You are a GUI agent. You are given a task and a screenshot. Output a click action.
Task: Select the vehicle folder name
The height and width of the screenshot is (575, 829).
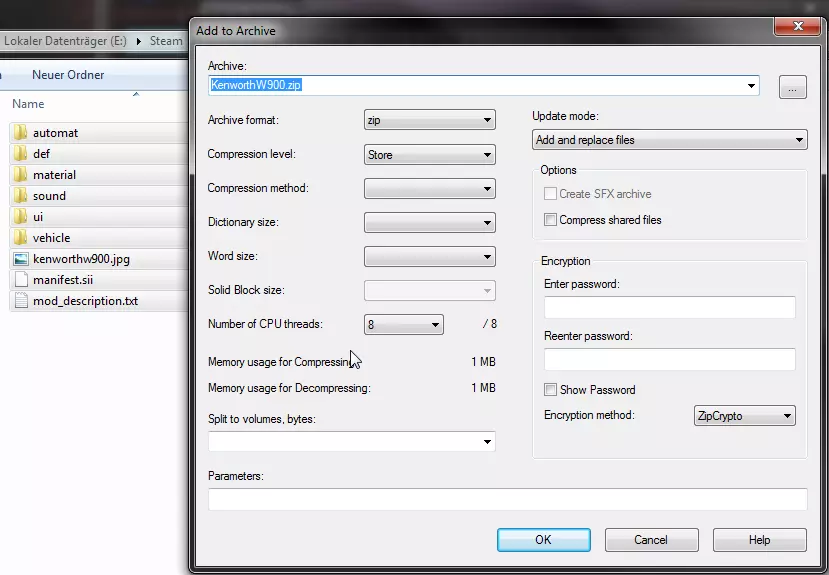51,238
